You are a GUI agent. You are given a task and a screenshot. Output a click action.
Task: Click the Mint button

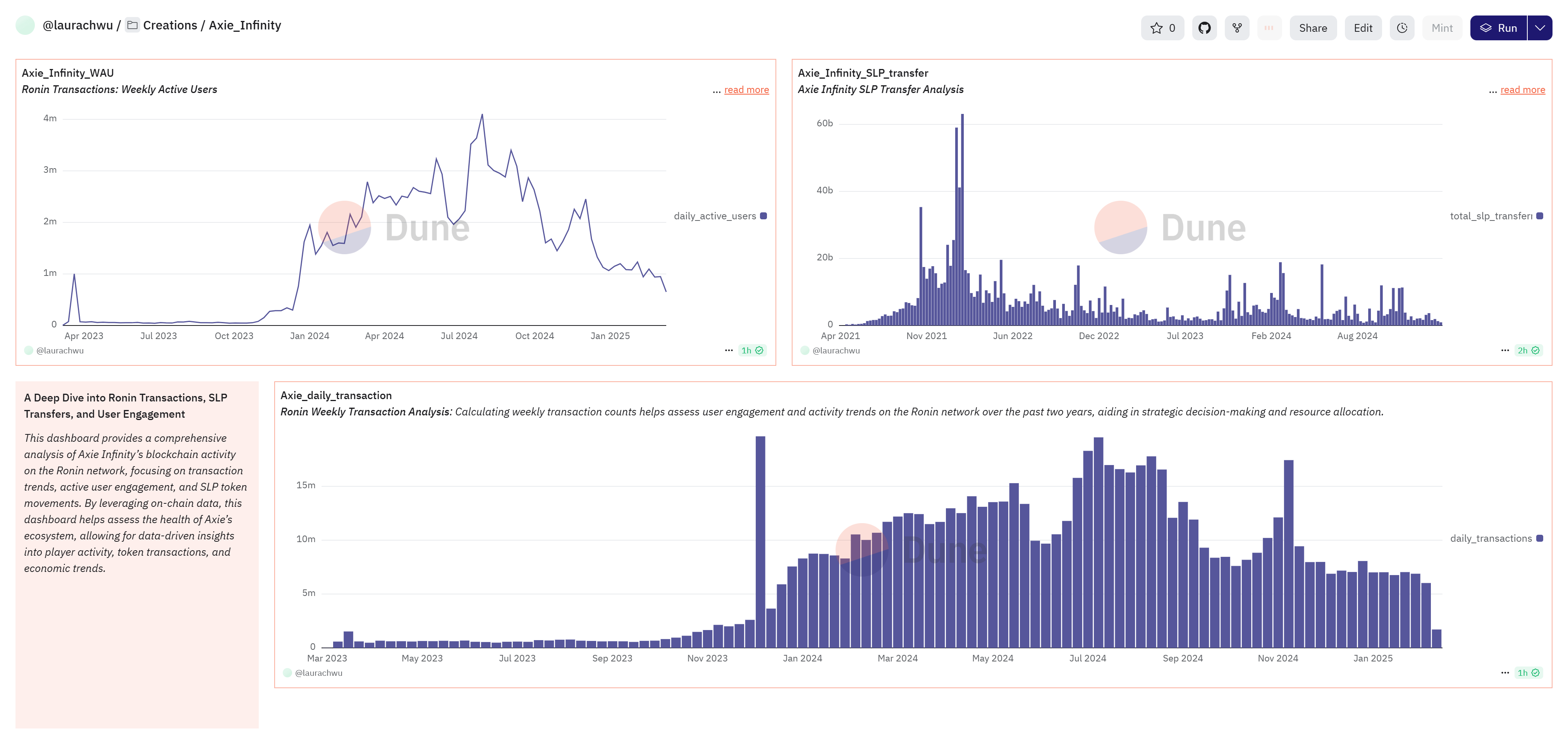coord(1441,28)
